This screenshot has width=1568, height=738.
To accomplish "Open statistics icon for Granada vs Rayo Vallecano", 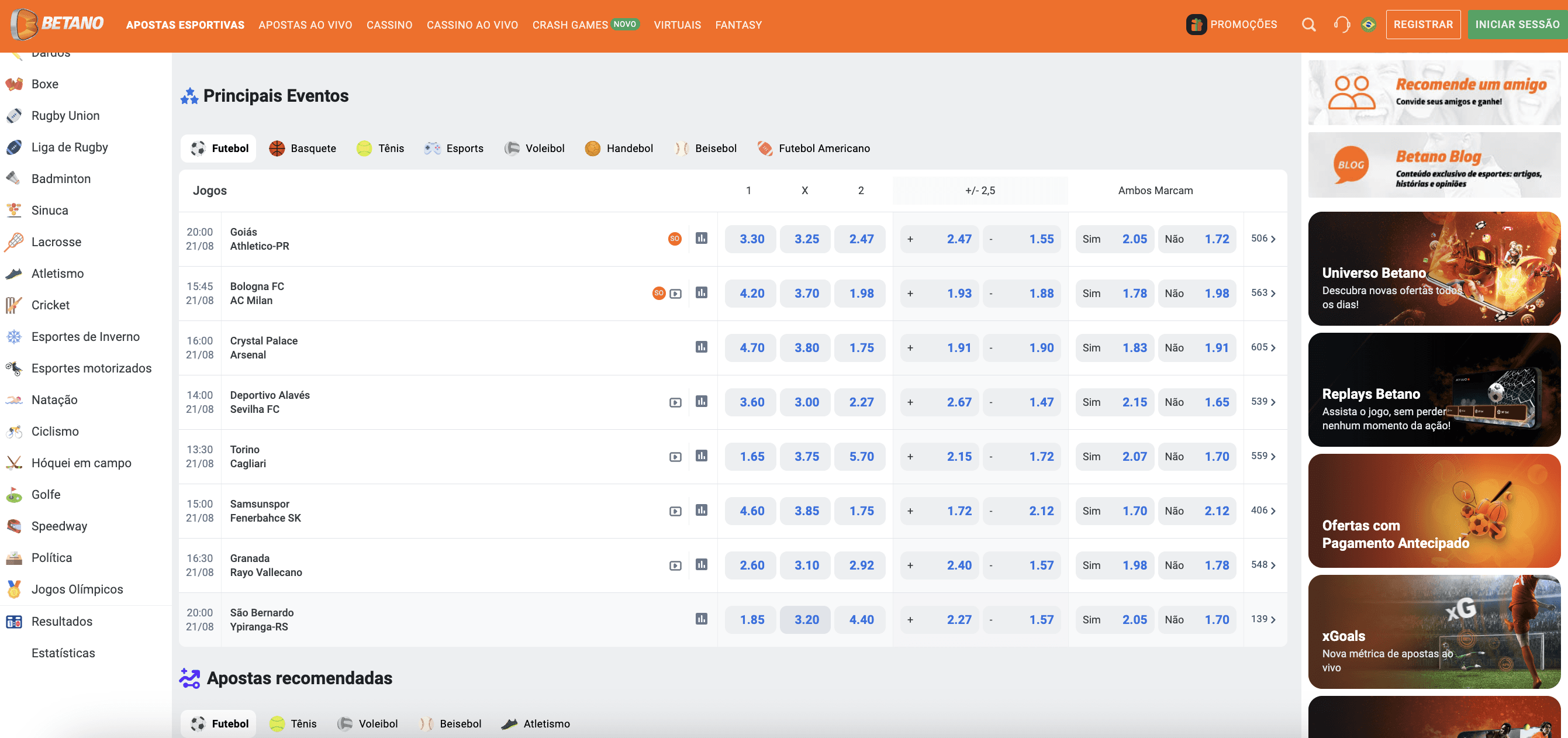I will (x=701, y=564).
